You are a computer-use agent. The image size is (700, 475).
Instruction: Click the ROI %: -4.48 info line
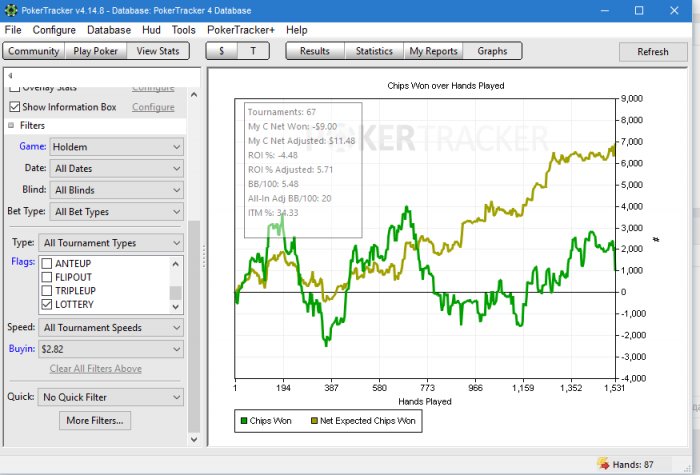[x=273, y=155]
